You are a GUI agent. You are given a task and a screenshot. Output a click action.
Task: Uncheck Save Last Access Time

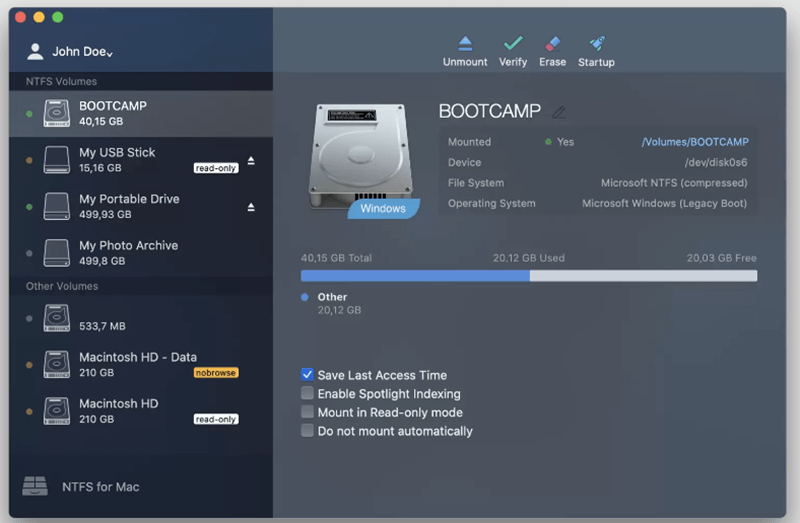(x=308, y=375)
